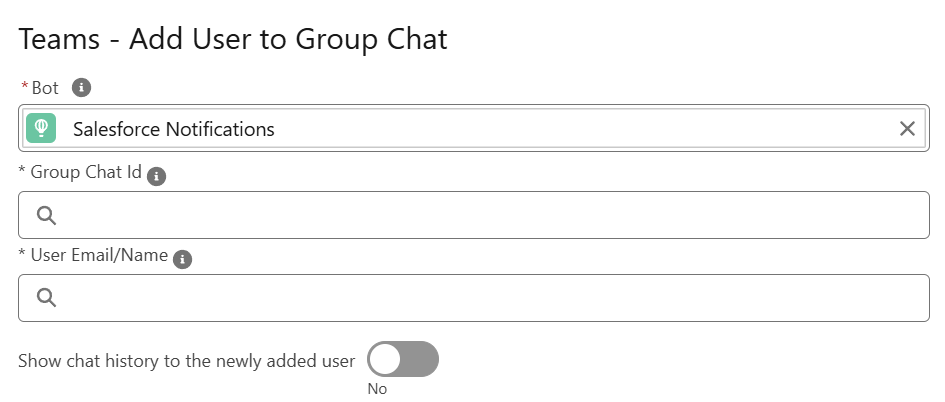The height and width of the screenshot is (402, 945).
Task: Click the red required asterisk beside Bot
Action: (25, 86)
